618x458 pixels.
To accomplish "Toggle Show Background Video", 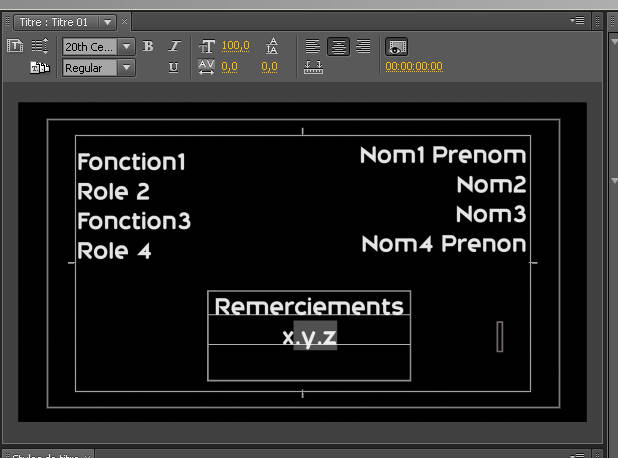I will [396, 47].
